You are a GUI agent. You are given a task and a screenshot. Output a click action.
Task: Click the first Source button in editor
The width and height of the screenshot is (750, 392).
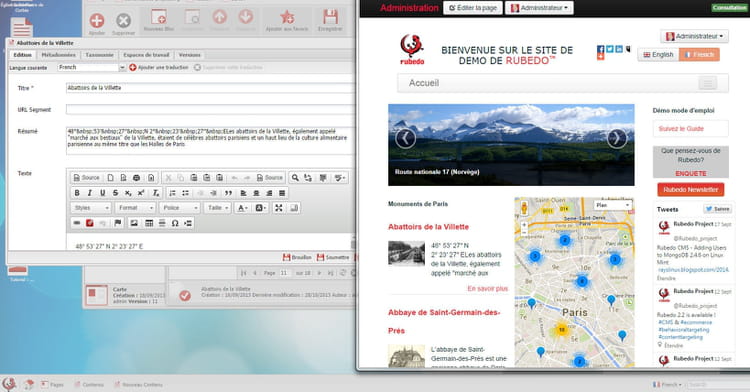(x=86, y=177)
